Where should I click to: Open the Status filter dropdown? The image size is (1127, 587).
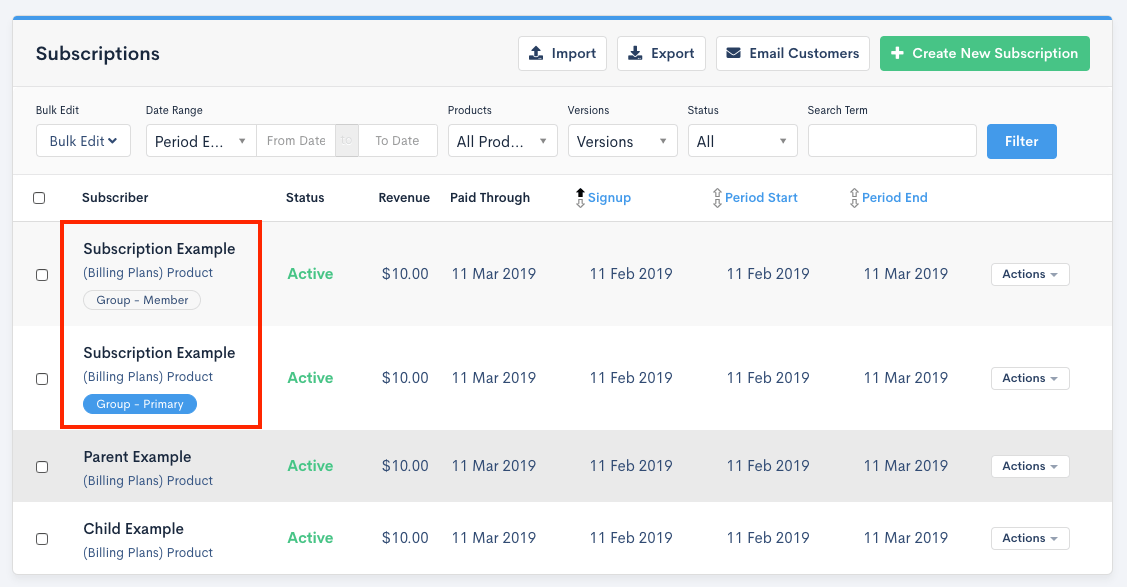[742, 141]
